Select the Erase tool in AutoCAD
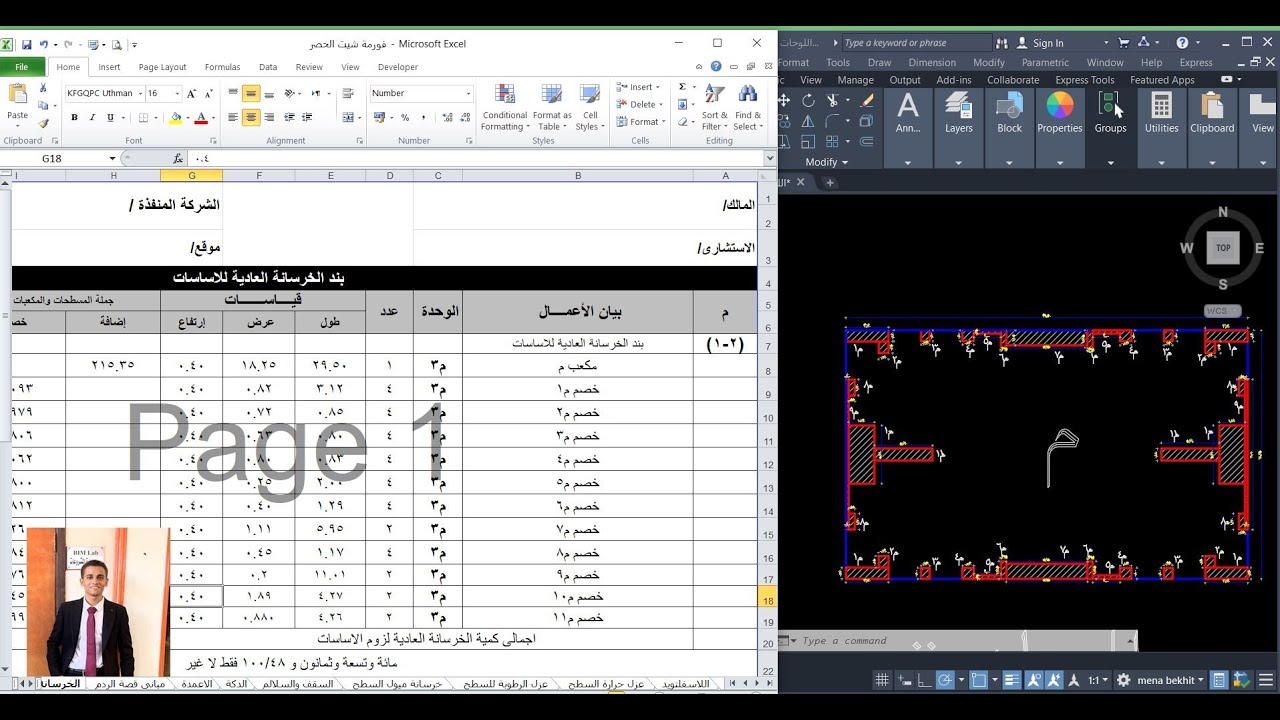The image size is (1280, 720). 866,100
